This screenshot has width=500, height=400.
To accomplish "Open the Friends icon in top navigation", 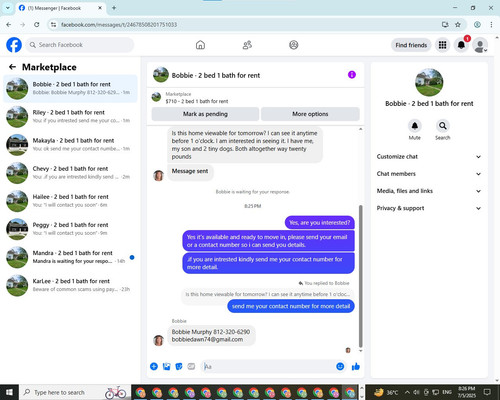I will pos(247,45).
